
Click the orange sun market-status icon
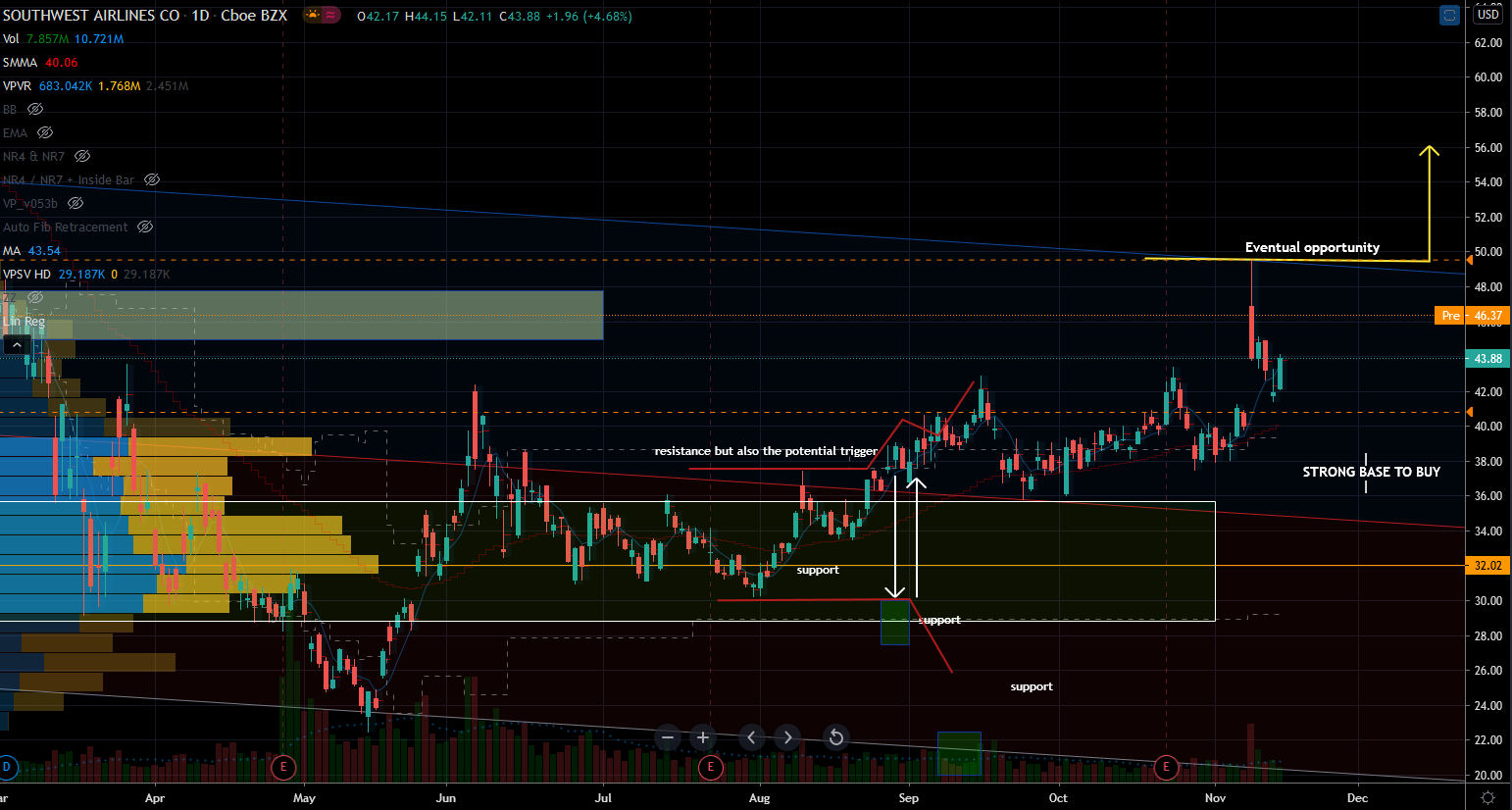[313, 15]
